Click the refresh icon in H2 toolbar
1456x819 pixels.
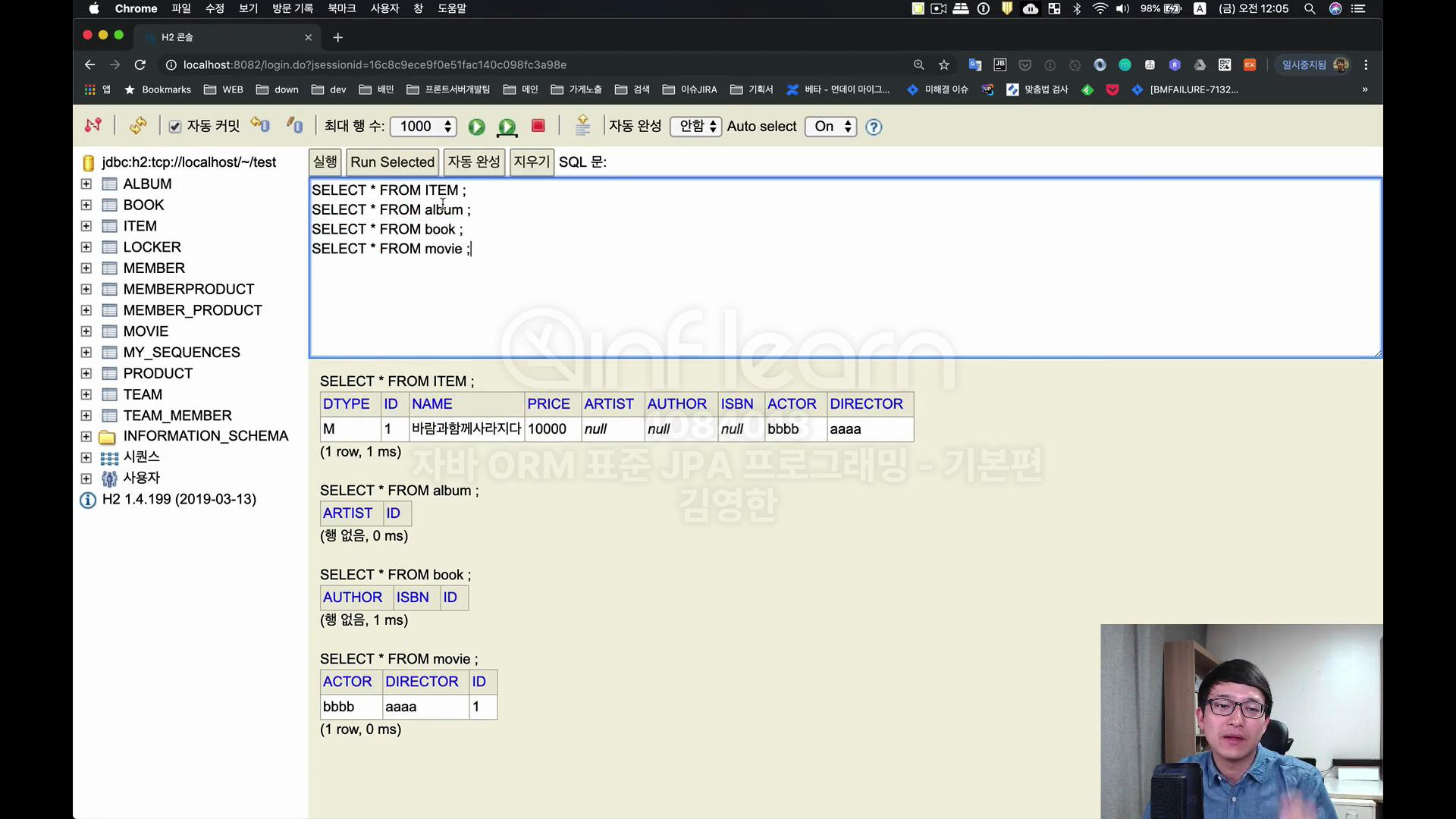coord(138,126)
